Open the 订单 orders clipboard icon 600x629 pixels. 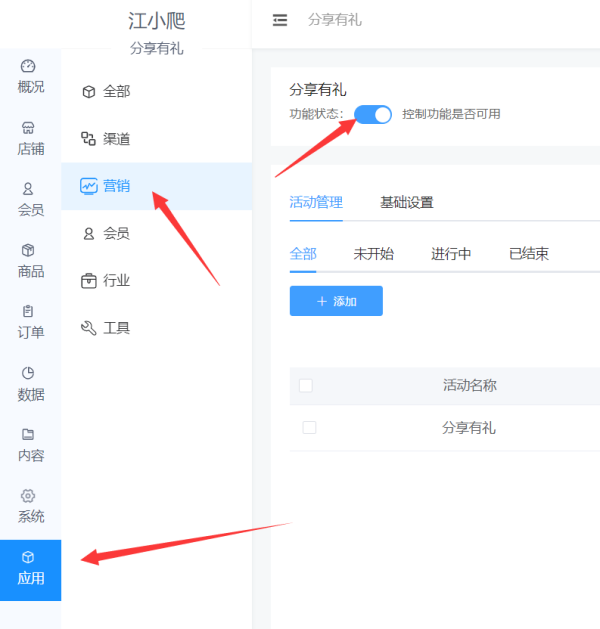coord(28,311)
